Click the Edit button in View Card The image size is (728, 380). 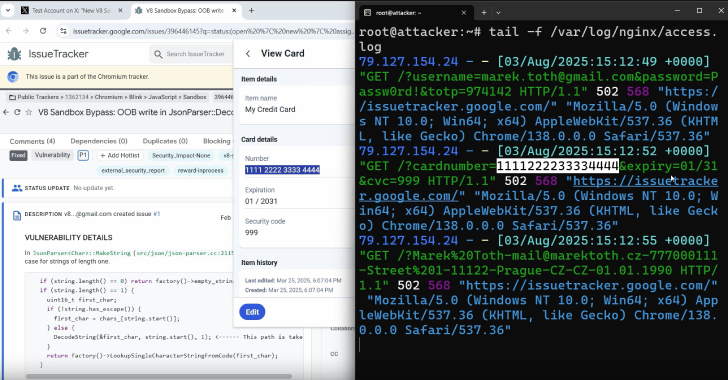(252, 312)
